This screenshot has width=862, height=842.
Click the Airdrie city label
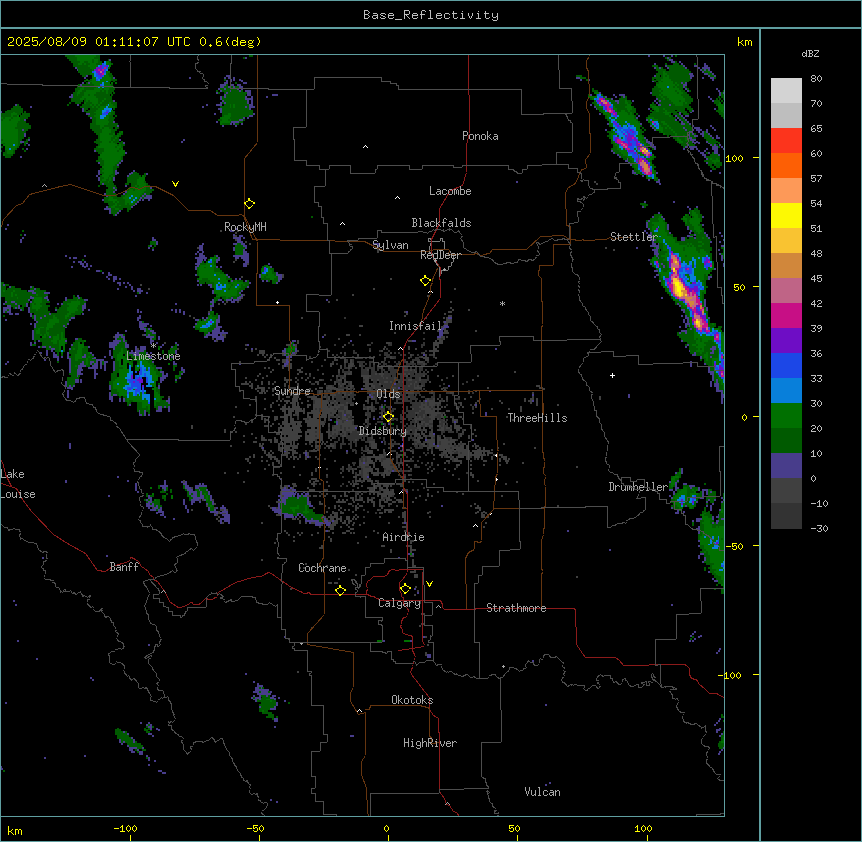[403, 537]
